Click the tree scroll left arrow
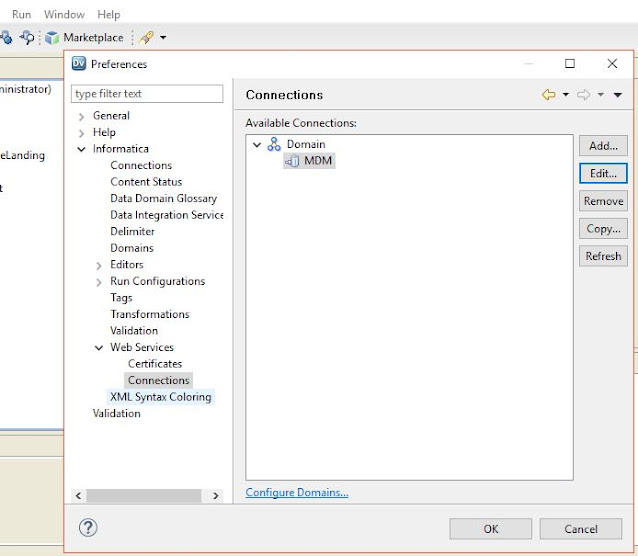The image size is (638, 556). 79,496
